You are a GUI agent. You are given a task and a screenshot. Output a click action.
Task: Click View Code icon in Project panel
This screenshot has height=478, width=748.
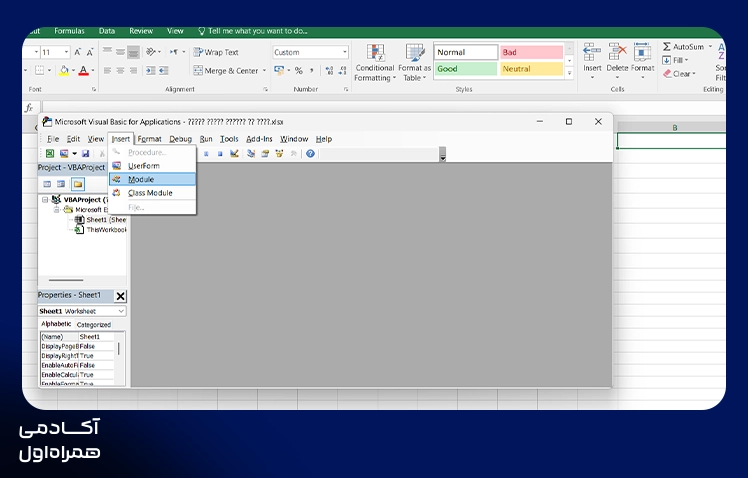tap(47, 184)
